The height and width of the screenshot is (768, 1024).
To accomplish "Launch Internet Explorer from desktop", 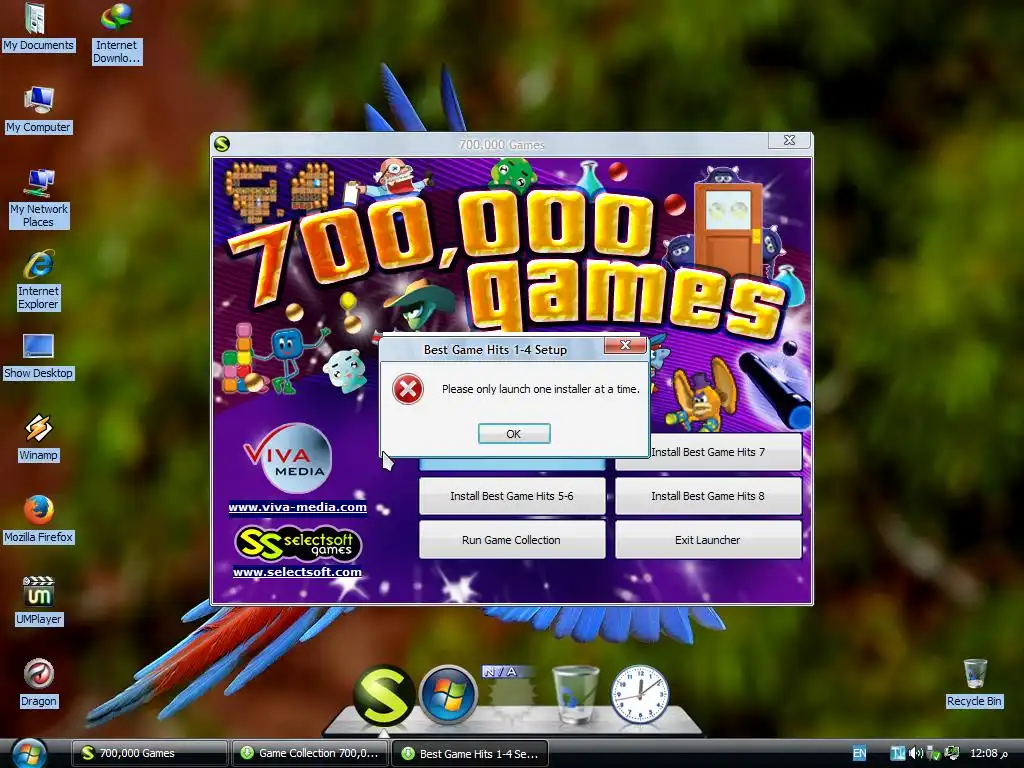I will coord(38,279).
